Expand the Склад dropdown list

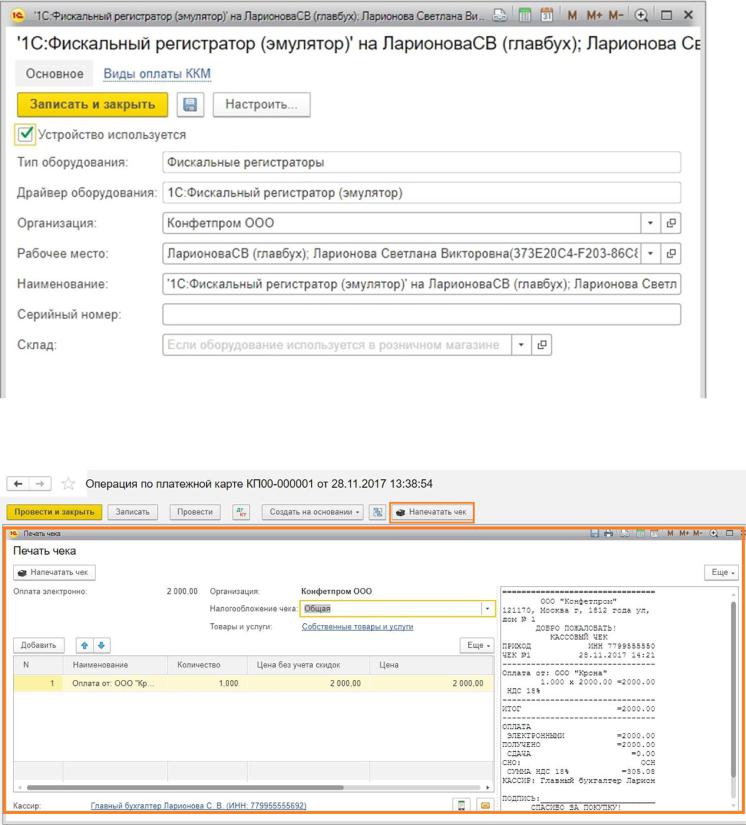520,345
